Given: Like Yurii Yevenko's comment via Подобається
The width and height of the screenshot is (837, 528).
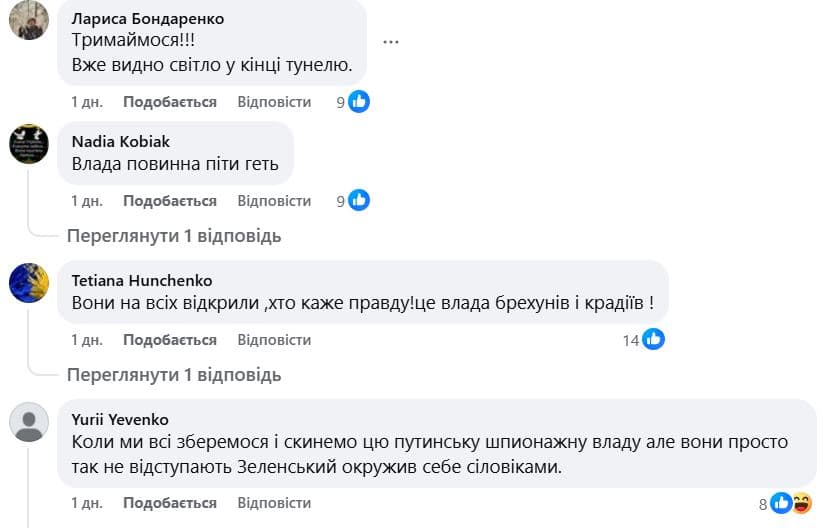Looking at the screenshot, I should [169, 503].
